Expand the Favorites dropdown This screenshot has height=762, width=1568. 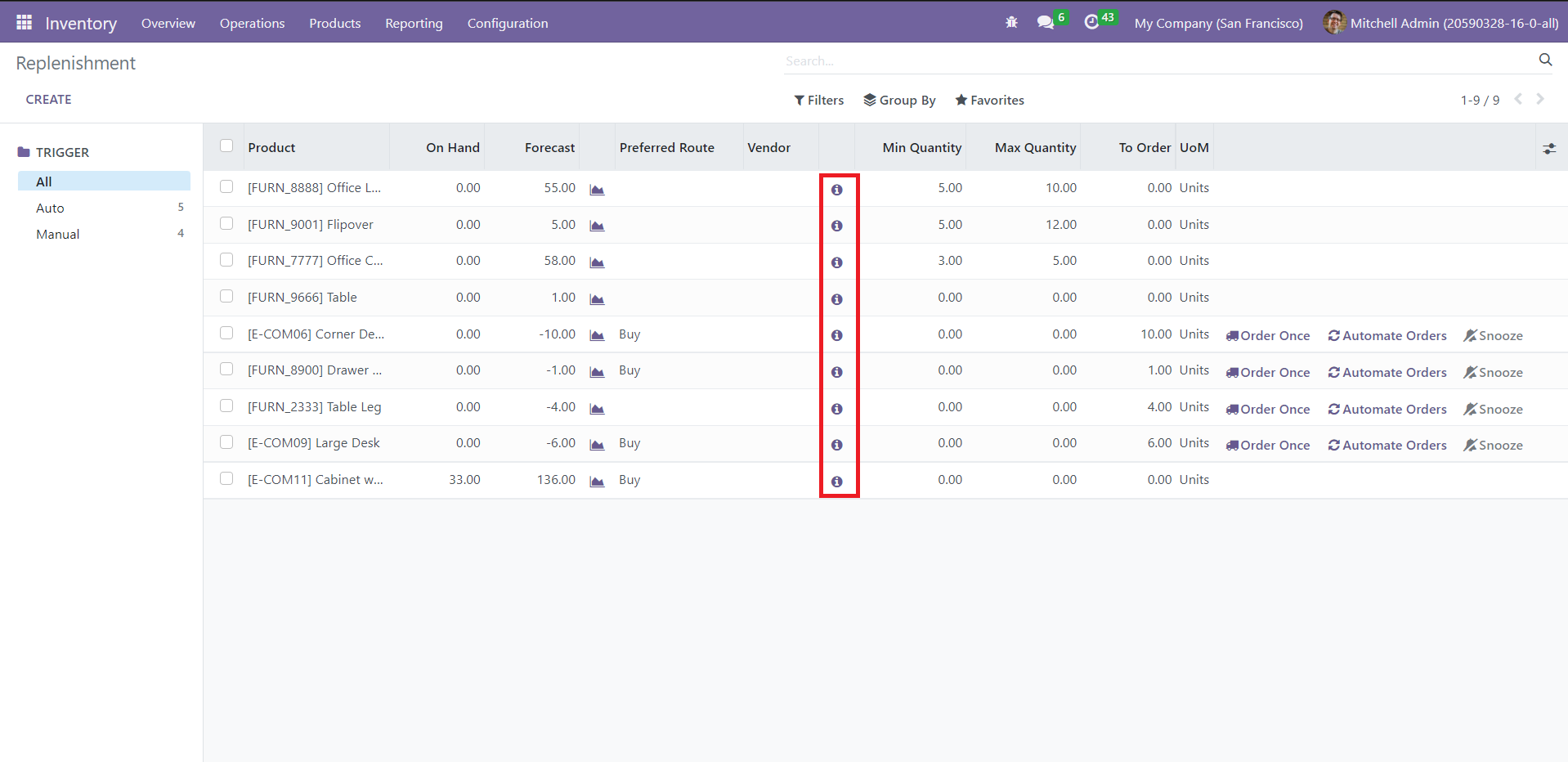[x=989, y=100]
